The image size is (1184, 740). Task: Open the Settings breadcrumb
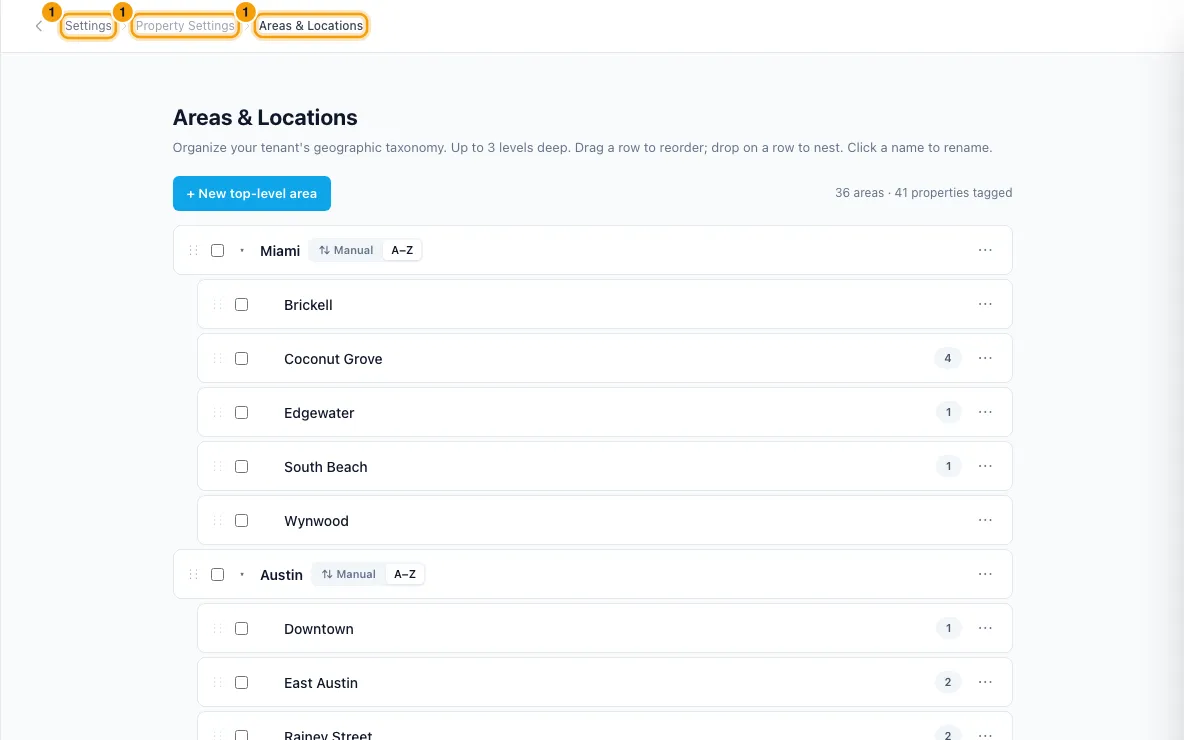tap(88, 26)
